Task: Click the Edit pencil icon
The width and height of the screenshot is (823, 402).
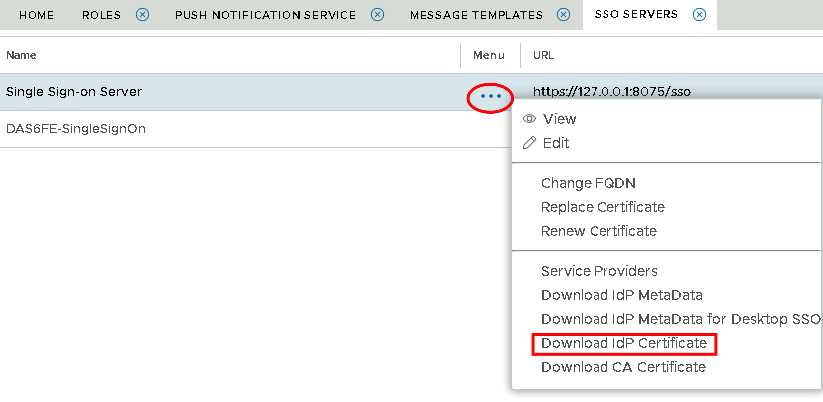Action: click(x=529, y=143)
